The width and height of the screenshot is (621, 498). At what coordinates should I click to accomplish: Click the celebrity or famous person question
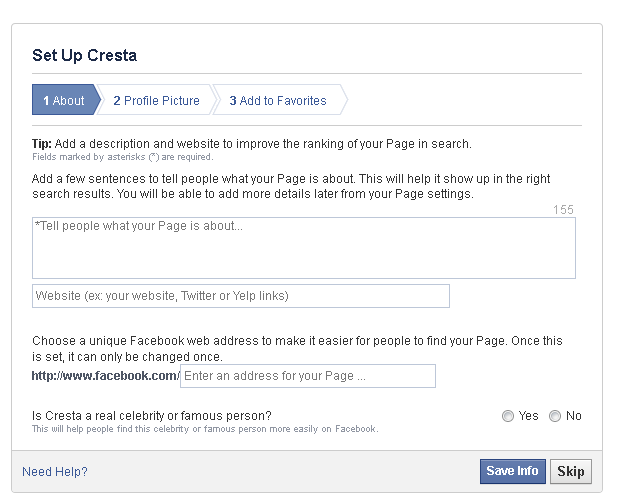point(152,416)
